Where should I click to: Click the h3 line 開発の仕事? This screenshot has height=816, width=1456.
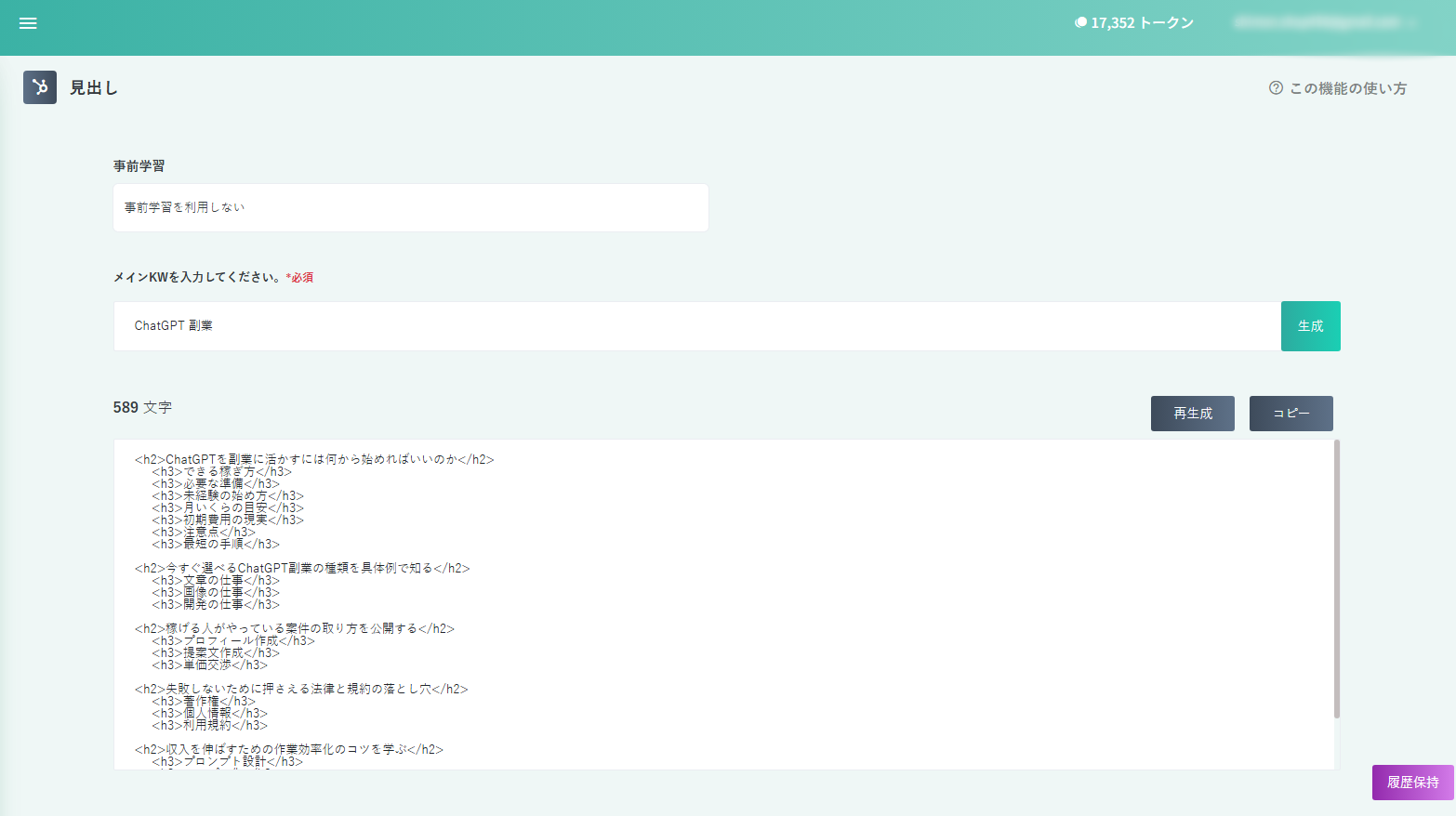coord(216,604)
